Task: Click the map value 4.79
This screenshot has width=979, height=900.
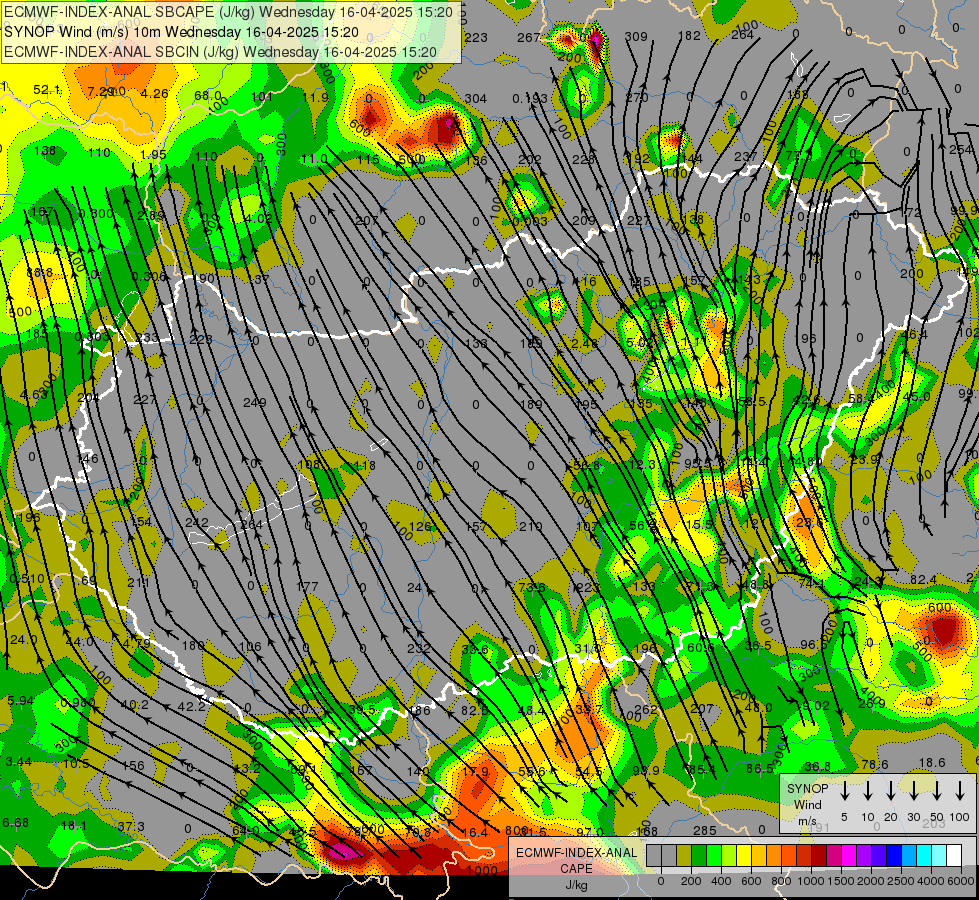Action: (x=137, y=643)
